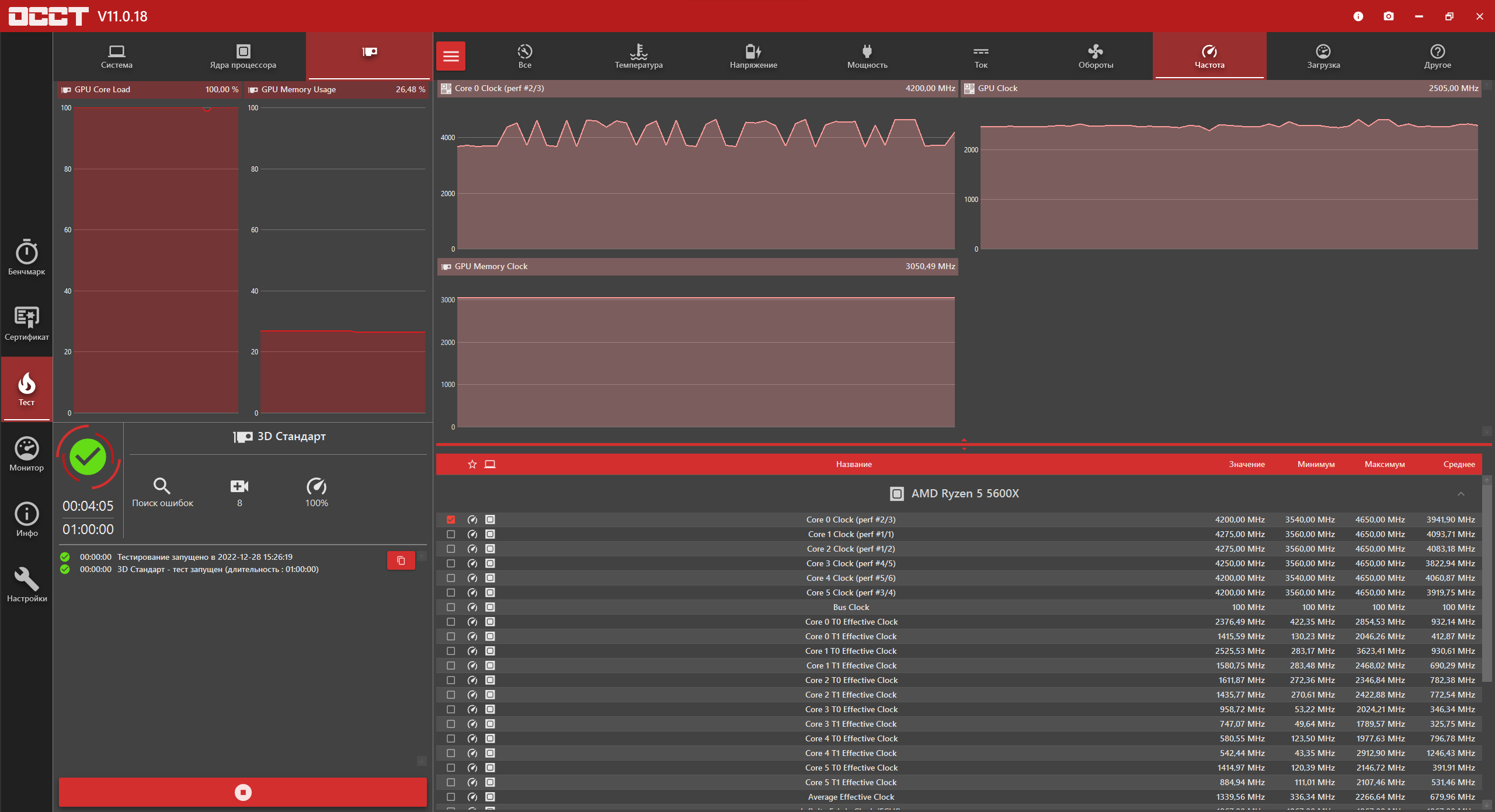Click the 100% usage gauge setting
This screenshot has width=1495, height=812.
(x=317, y=486)
